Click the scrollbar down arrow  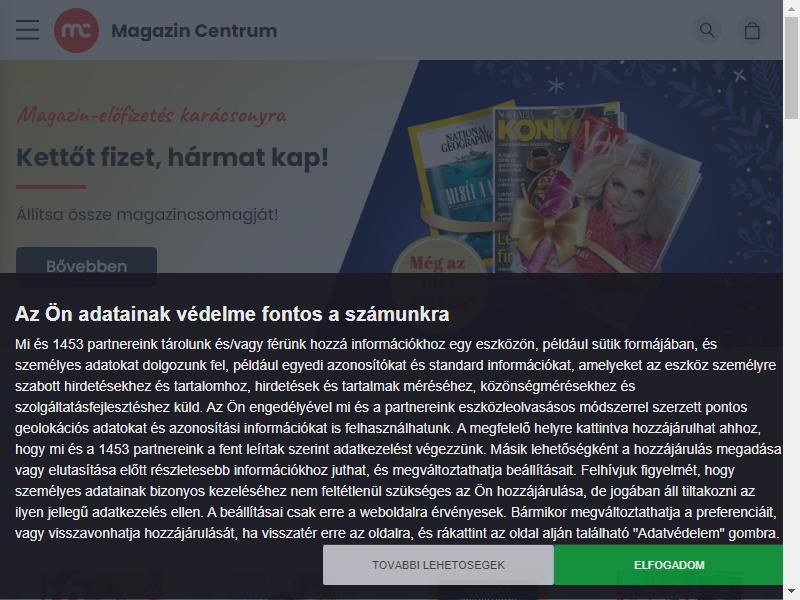791,592
